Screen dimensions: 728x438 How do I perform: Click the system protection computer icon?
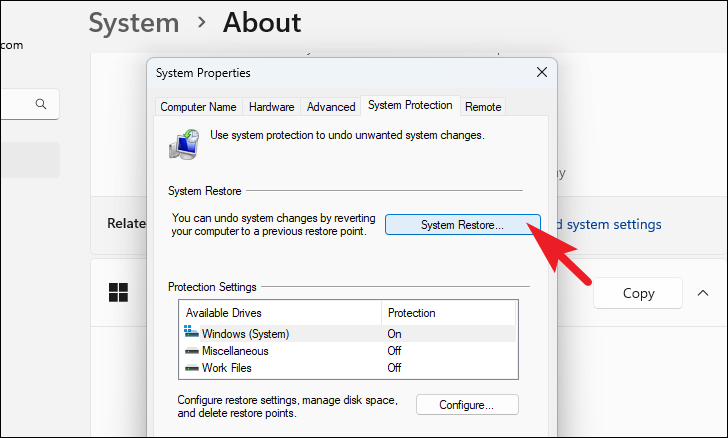184,144
